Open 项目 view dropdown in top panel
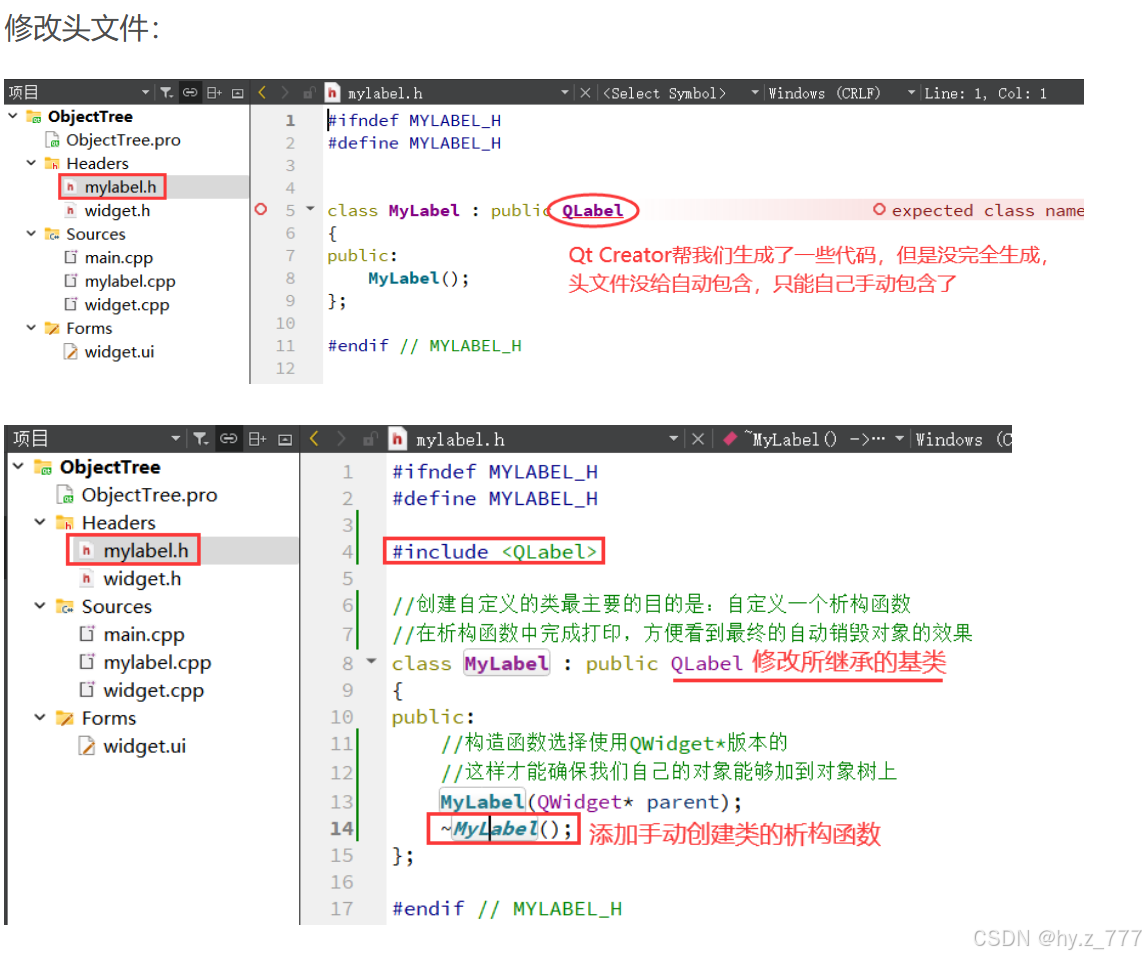Viewport: 1146px width, 958px height. click(x=145, y=92)
